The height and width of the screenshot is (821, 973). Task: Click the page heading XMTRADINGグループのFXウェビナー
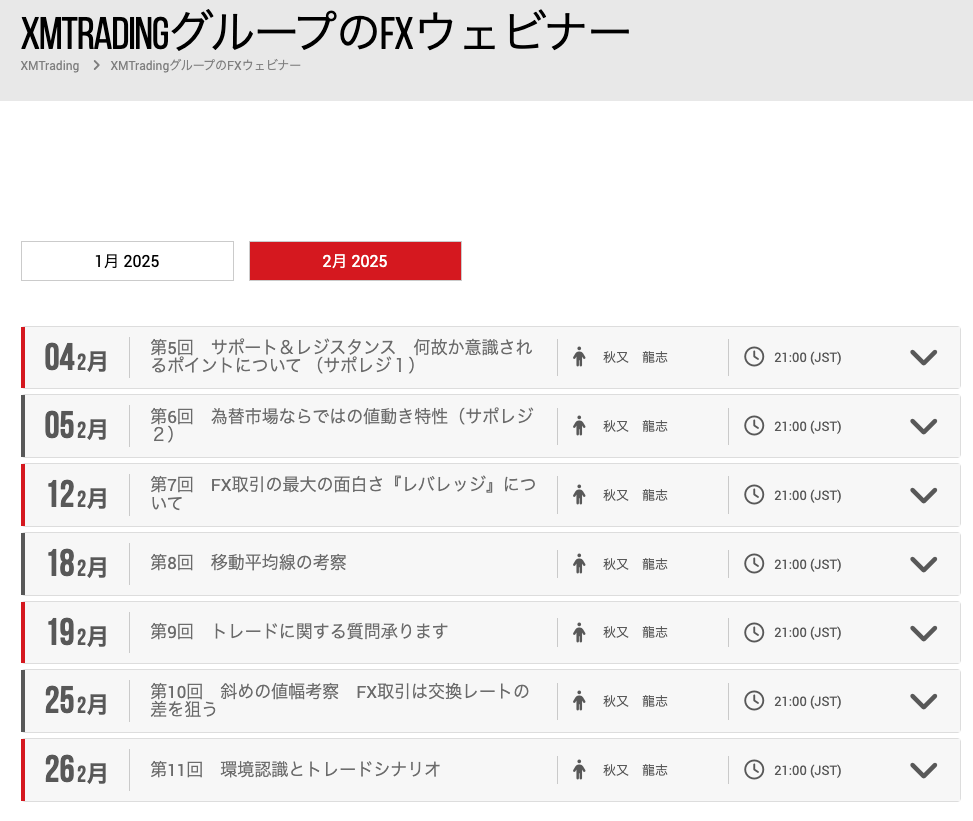coord(325,32)
